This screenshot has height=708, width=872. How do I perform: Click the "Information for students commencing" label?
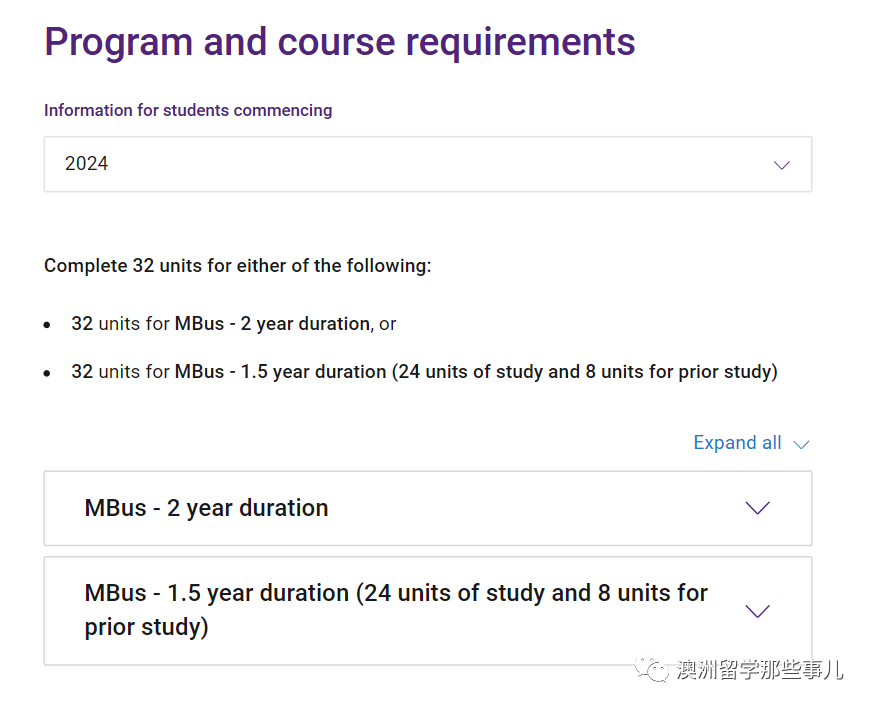click(x=188, y=110)
